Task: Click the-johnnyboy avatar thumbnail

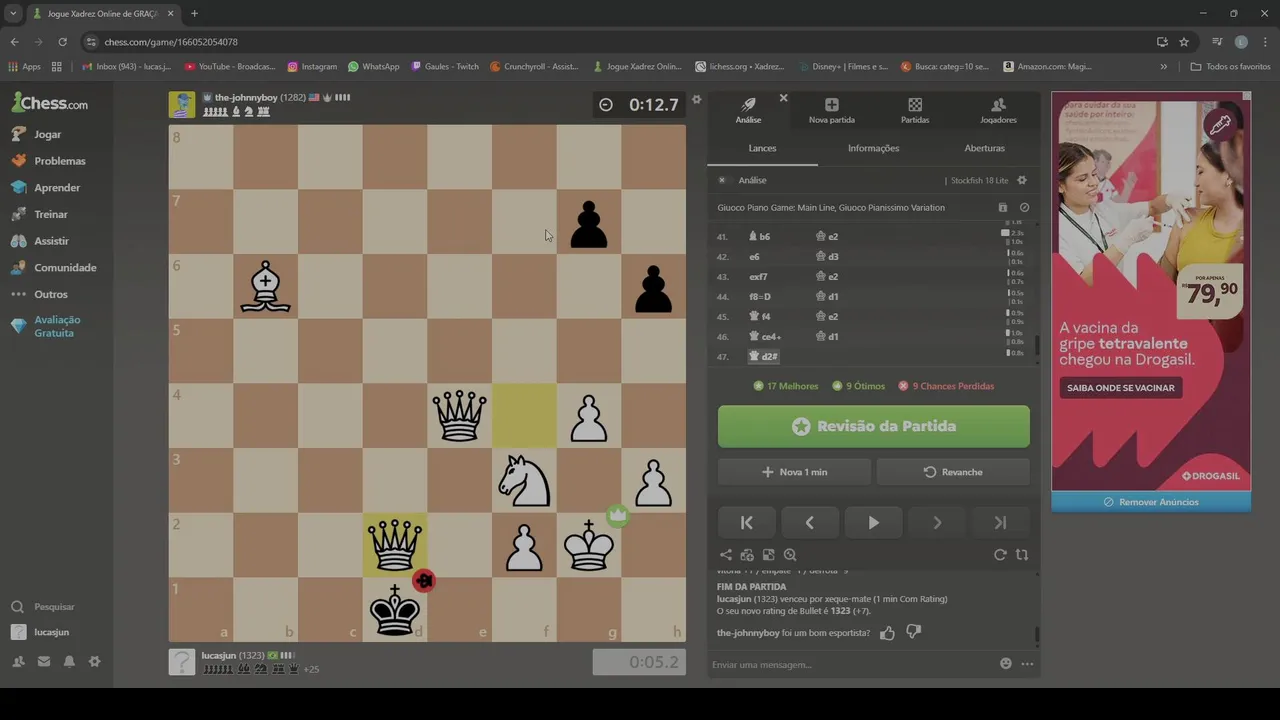Action: click(182, 104)
